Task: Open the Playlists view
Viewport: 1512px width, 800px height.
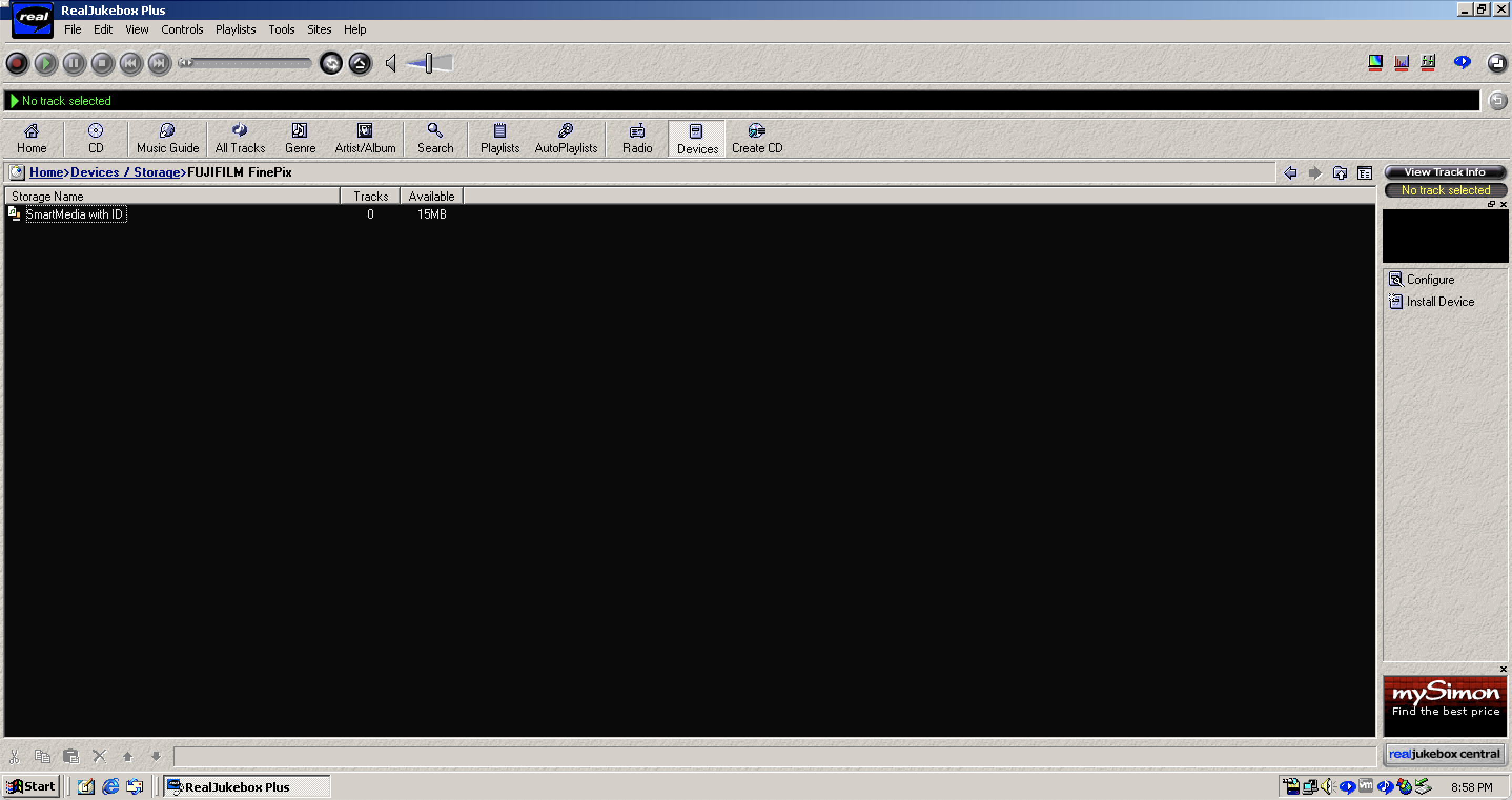Action: [x=500, y=139]
